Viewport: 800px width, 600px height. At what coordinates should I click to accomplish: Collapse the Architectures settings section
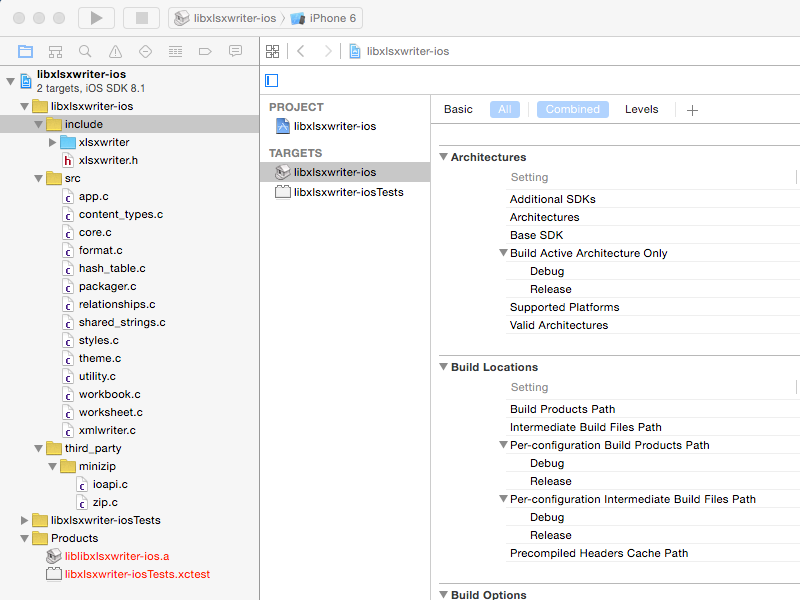click(x=444, y=157)
